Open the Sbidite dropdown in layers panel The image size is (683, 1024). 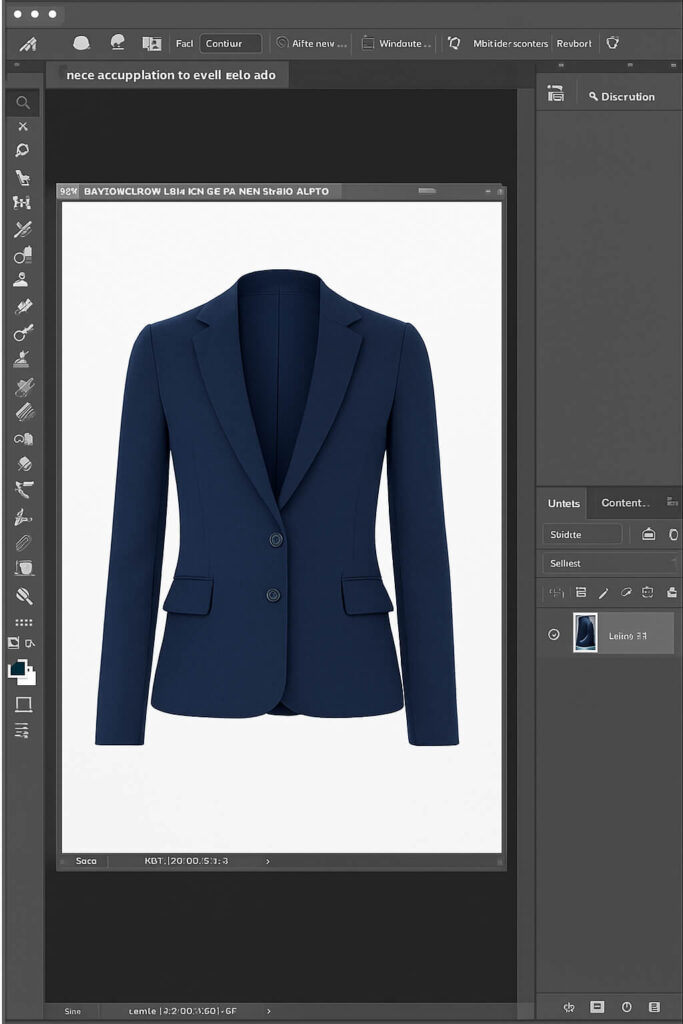click(x=582, y=535)
